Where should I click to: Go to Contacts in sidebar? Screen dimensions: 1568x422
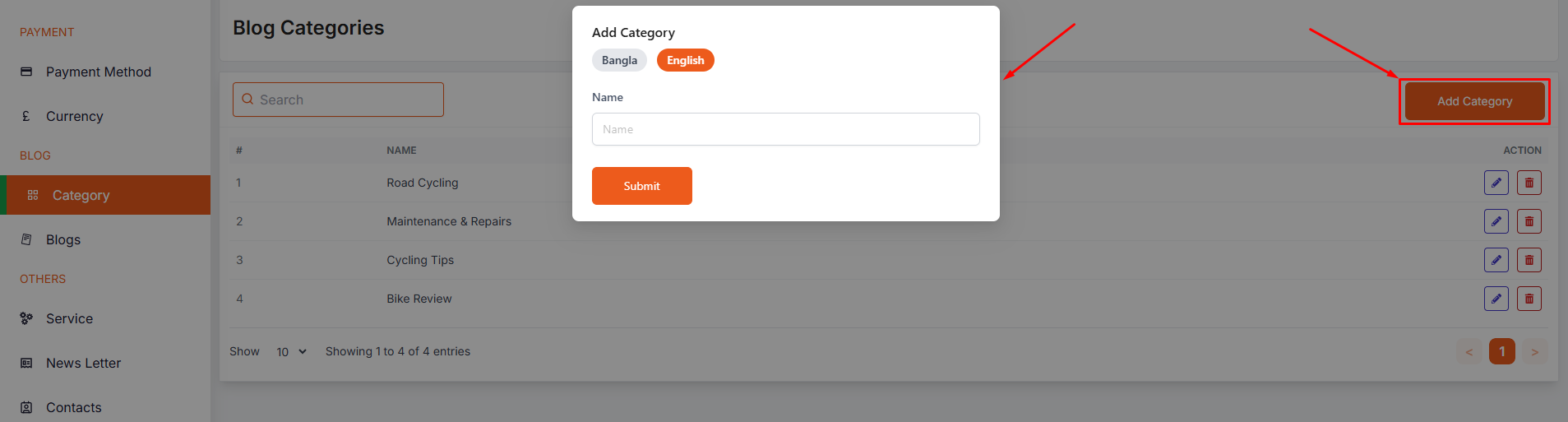click(73, 407)
